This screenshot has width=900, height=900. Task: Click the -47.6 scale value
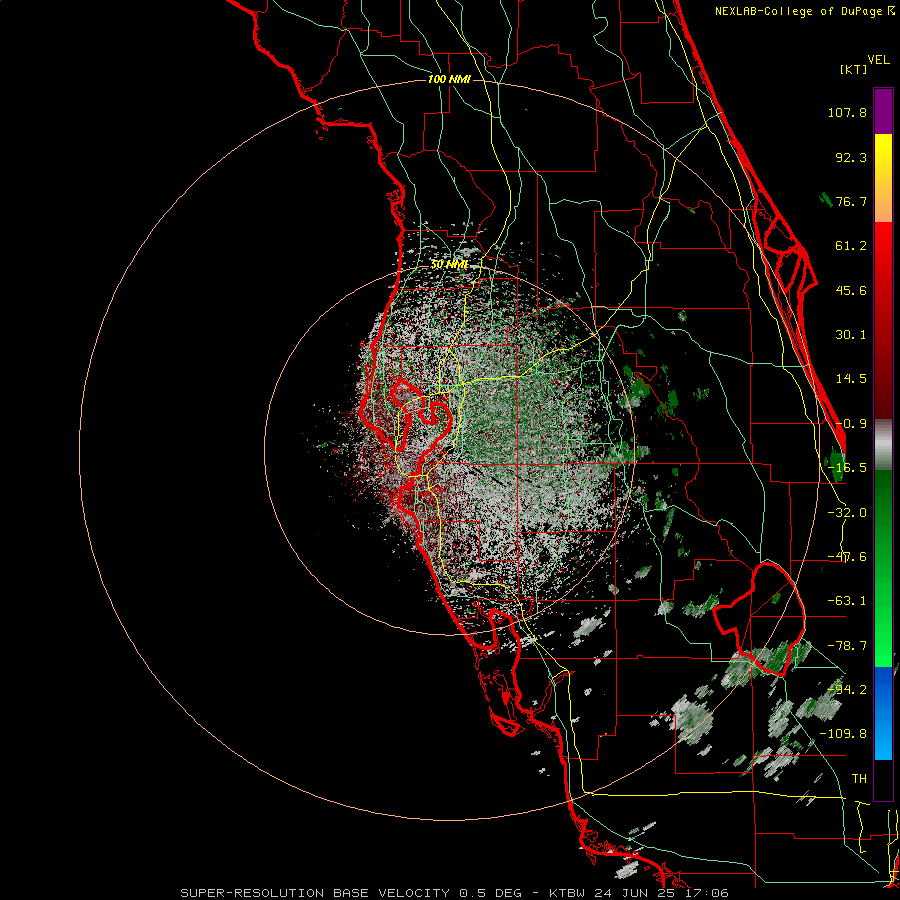point(847,557)
